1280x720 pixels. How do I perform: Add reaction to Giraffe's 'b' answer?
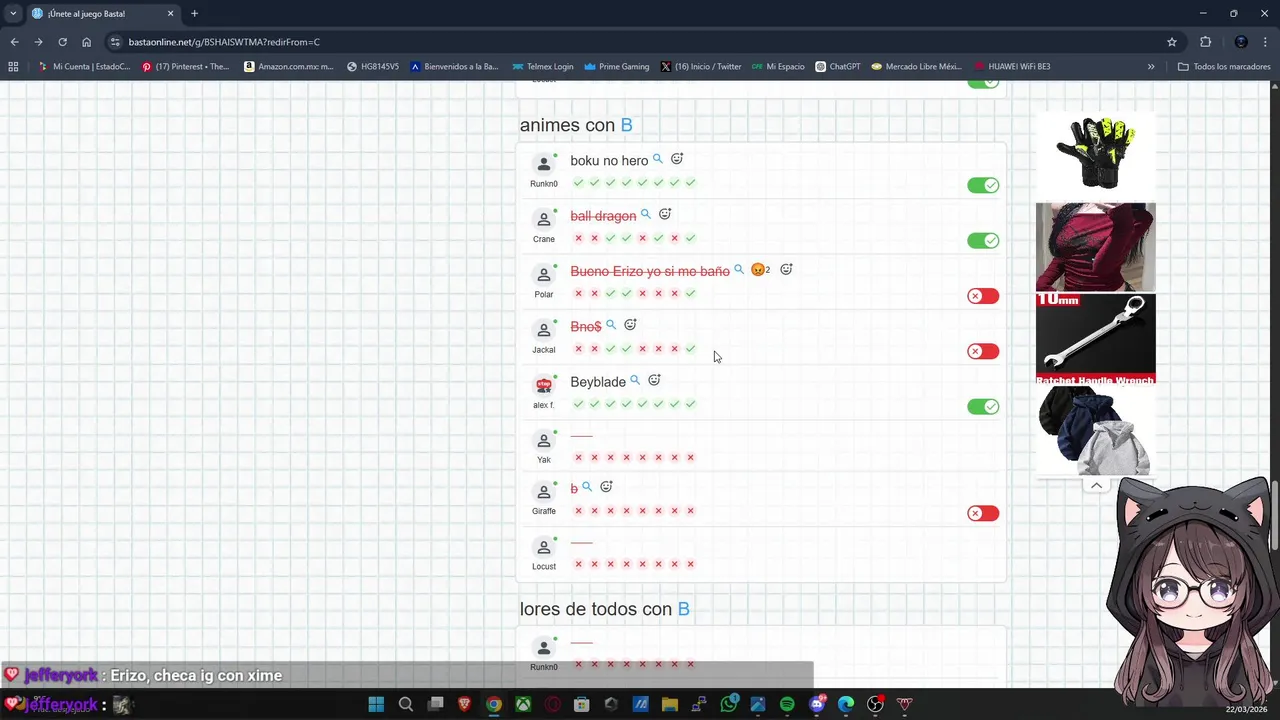tap(606, 487)
